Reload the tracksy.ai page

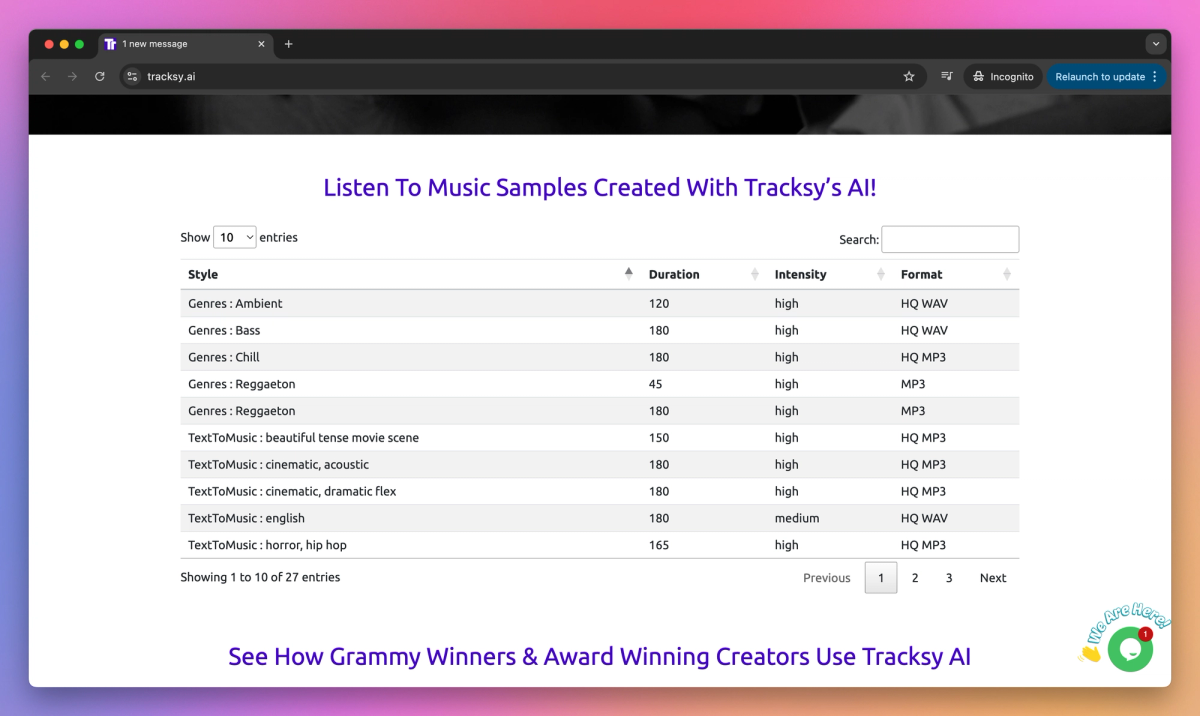point(100,76)
